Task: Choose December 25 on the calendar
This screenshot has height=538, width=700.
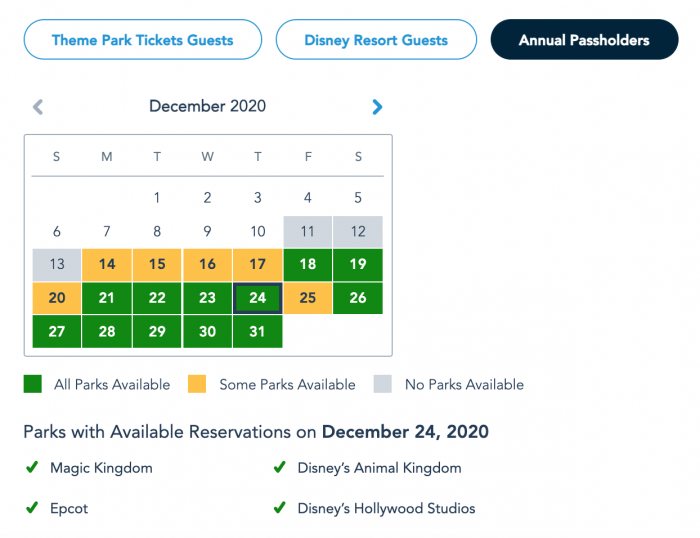Action: [308, 298]
